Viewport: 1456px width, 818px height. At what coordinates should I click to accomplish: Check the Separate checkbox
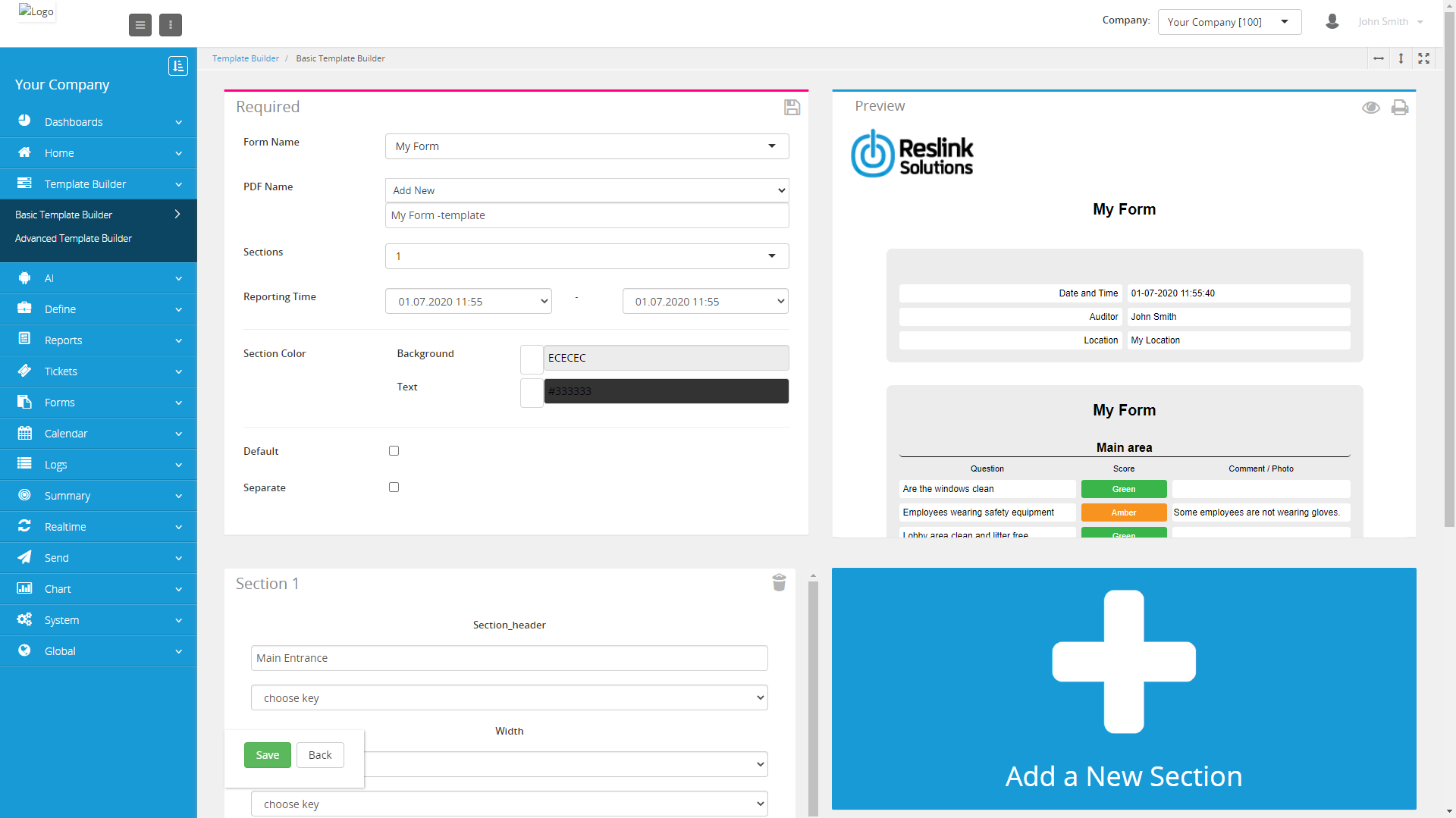pos(394,487)
